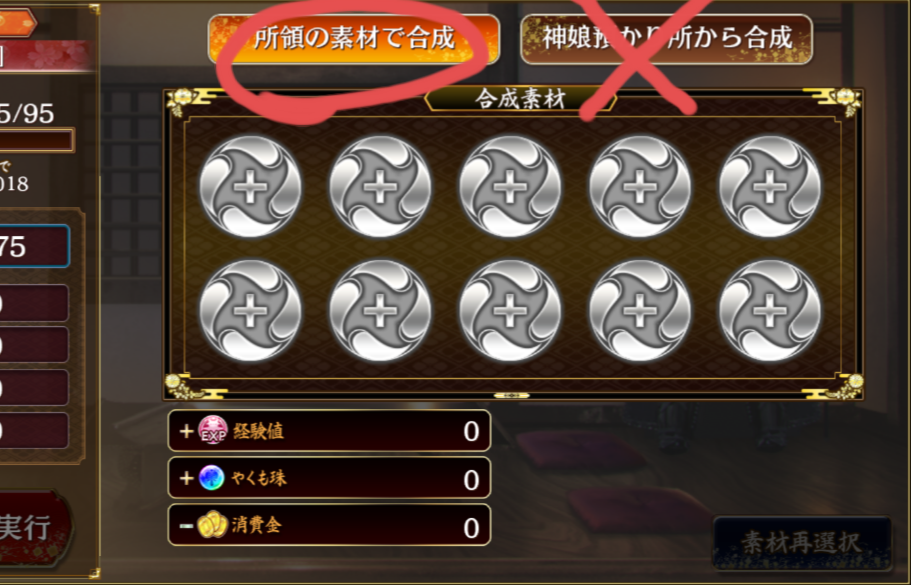The image size is (911, 585).
Task: Click the middle bottom-row material slot
Action: pos(510,311)
